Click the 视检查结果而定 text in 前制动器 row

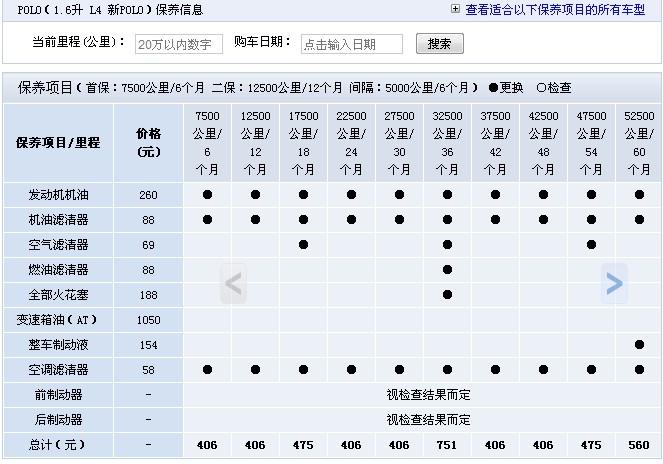428,395
